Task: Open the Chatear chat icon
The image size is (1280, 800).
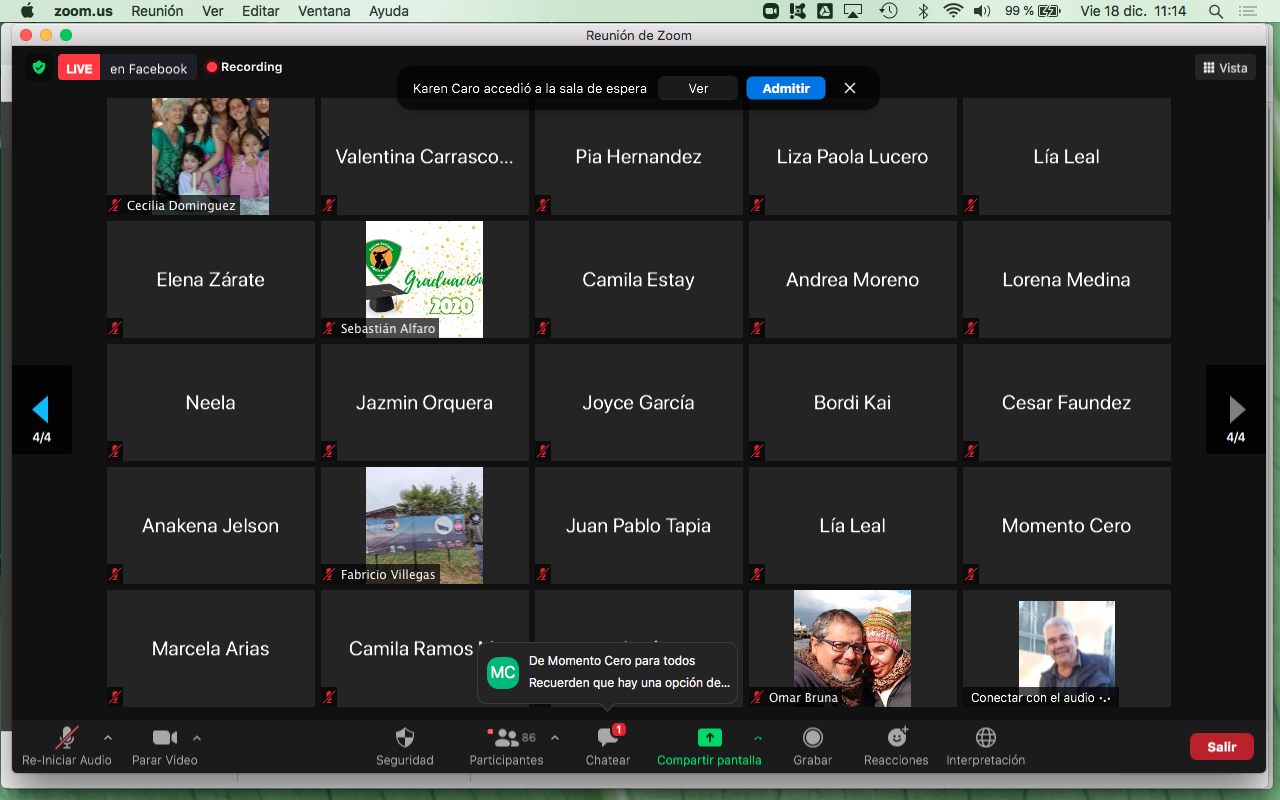Action: [608, 739]
